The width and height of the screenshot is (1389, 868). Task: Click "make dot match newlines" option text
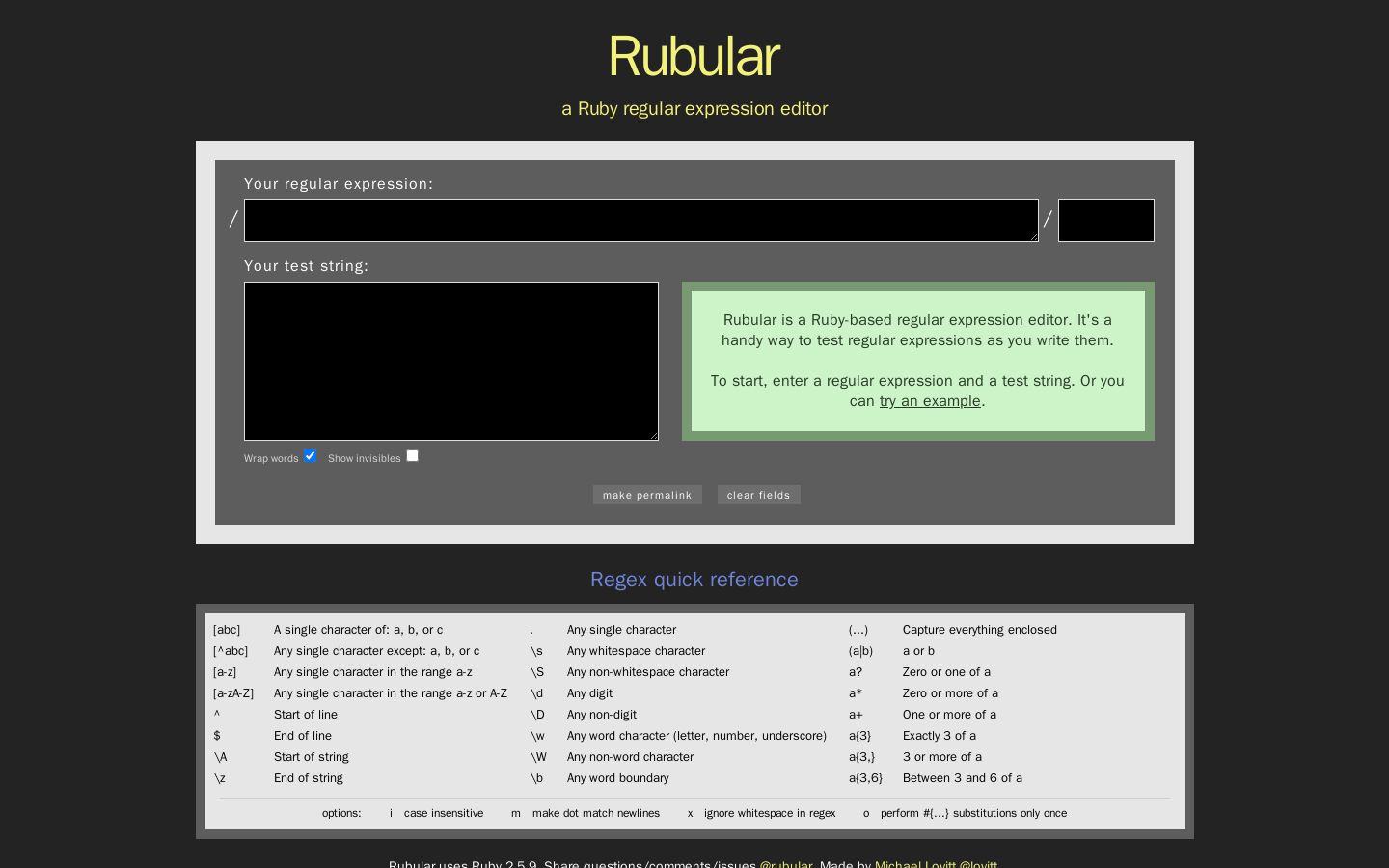click(596, 813)
